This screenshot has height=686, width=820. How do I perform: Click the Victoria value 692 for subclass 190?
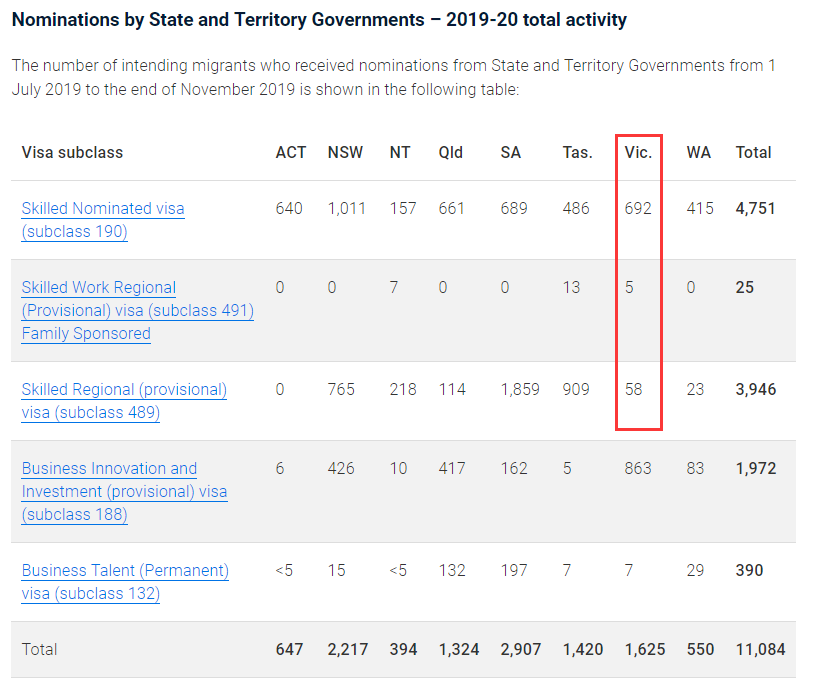[637, 209]
